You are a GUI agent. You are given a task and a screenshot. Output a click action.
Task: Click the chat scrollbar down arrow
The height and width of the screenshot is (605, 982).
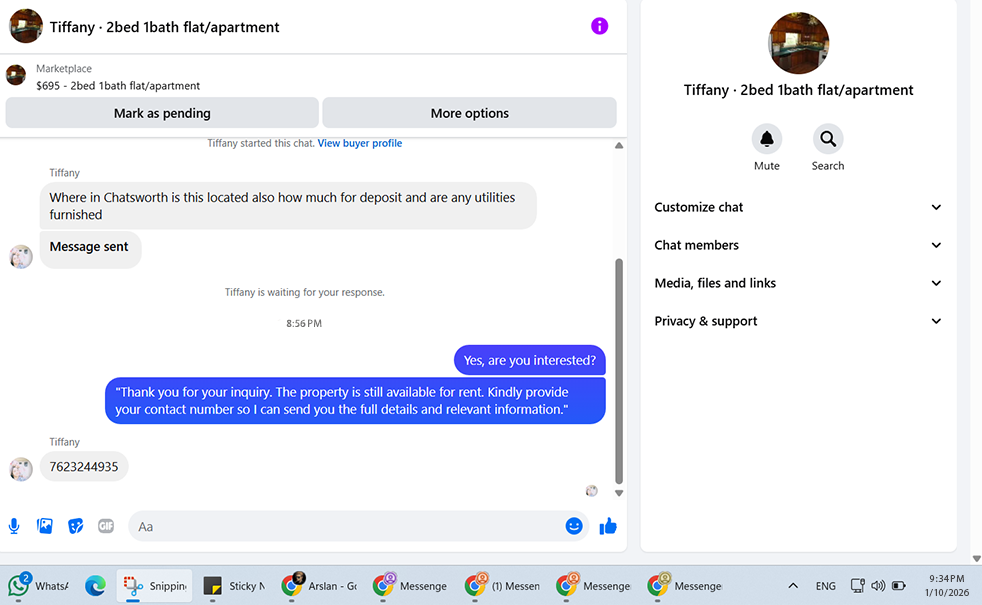(x=619, y=494)
